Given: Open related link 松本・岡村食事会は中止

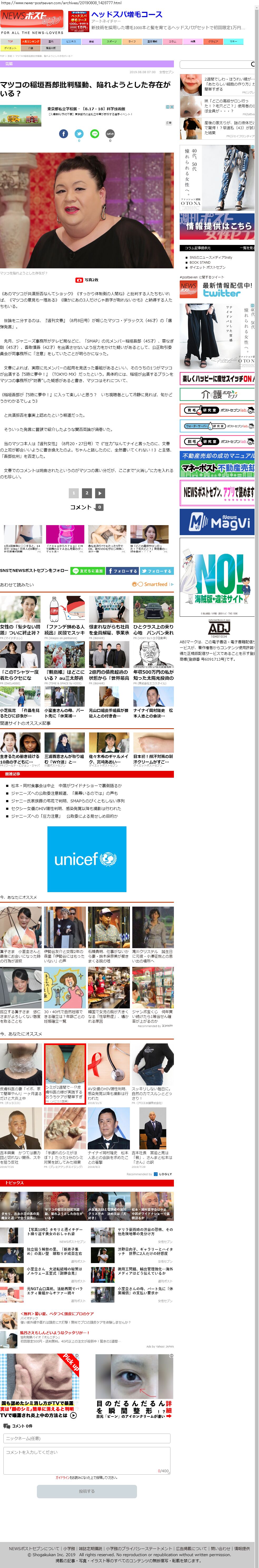Looking at the screenshot, I should coord(66,785).
